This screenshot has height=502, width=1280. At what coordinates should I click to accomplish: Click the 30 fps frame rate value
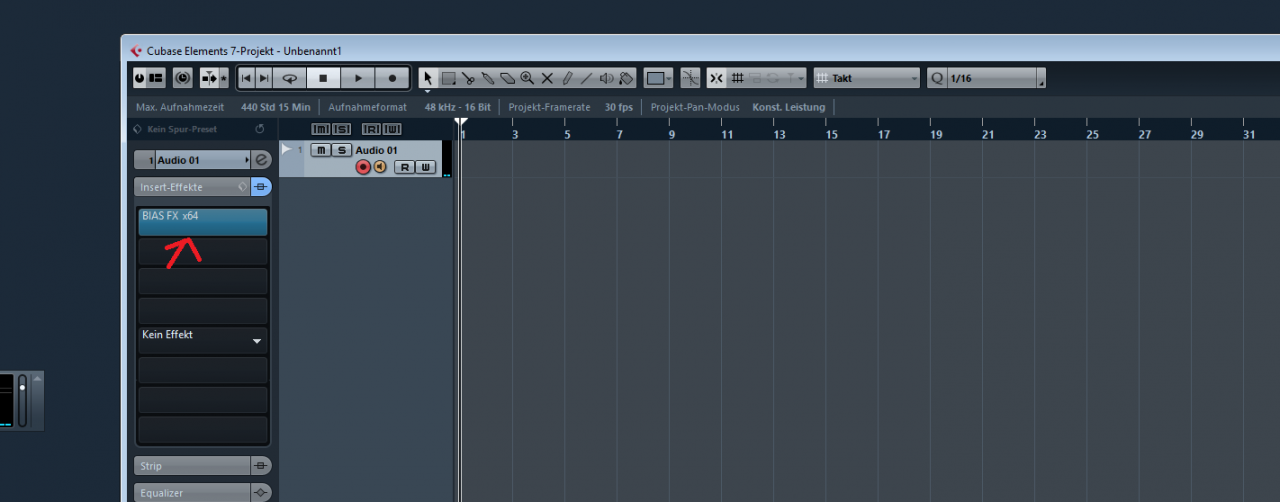coord(619,107)
